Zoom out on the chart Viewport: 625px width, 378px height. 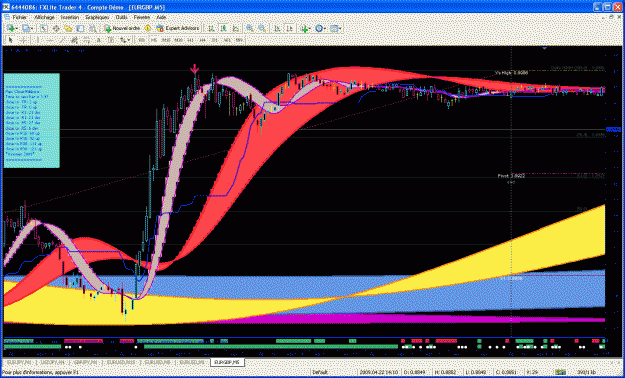click(x=262, y=28)
